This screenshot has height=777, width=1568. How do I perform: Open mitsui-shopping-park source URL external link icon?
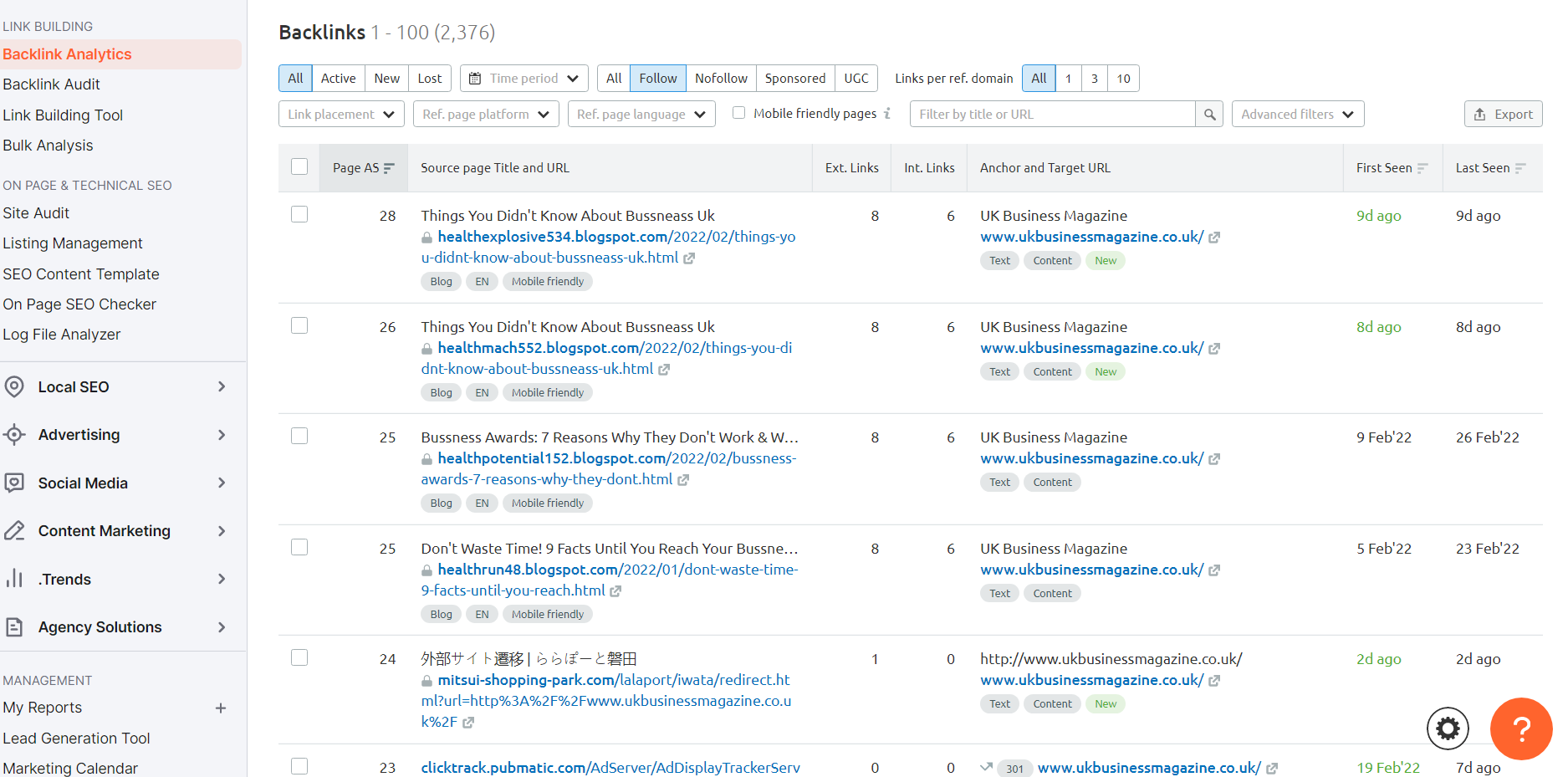pyautogui.click(x=468, y=723)
